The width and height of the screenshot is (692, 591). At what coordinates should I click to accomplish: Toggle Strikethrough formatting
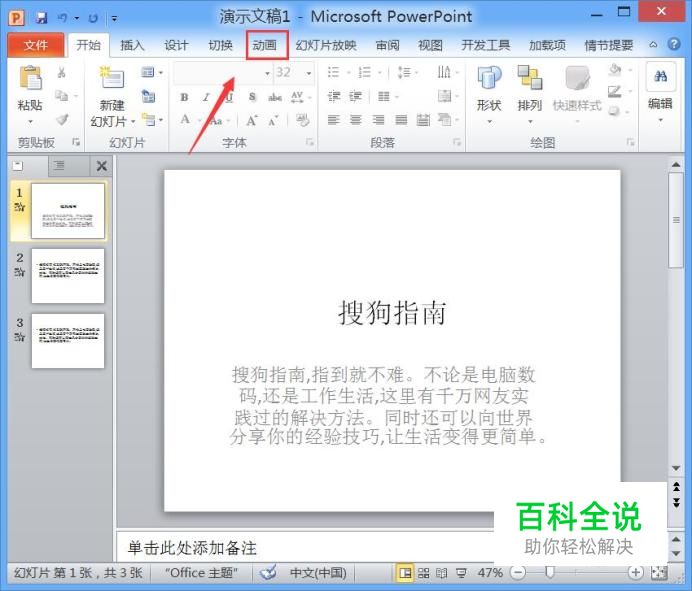tap(275, 97)
